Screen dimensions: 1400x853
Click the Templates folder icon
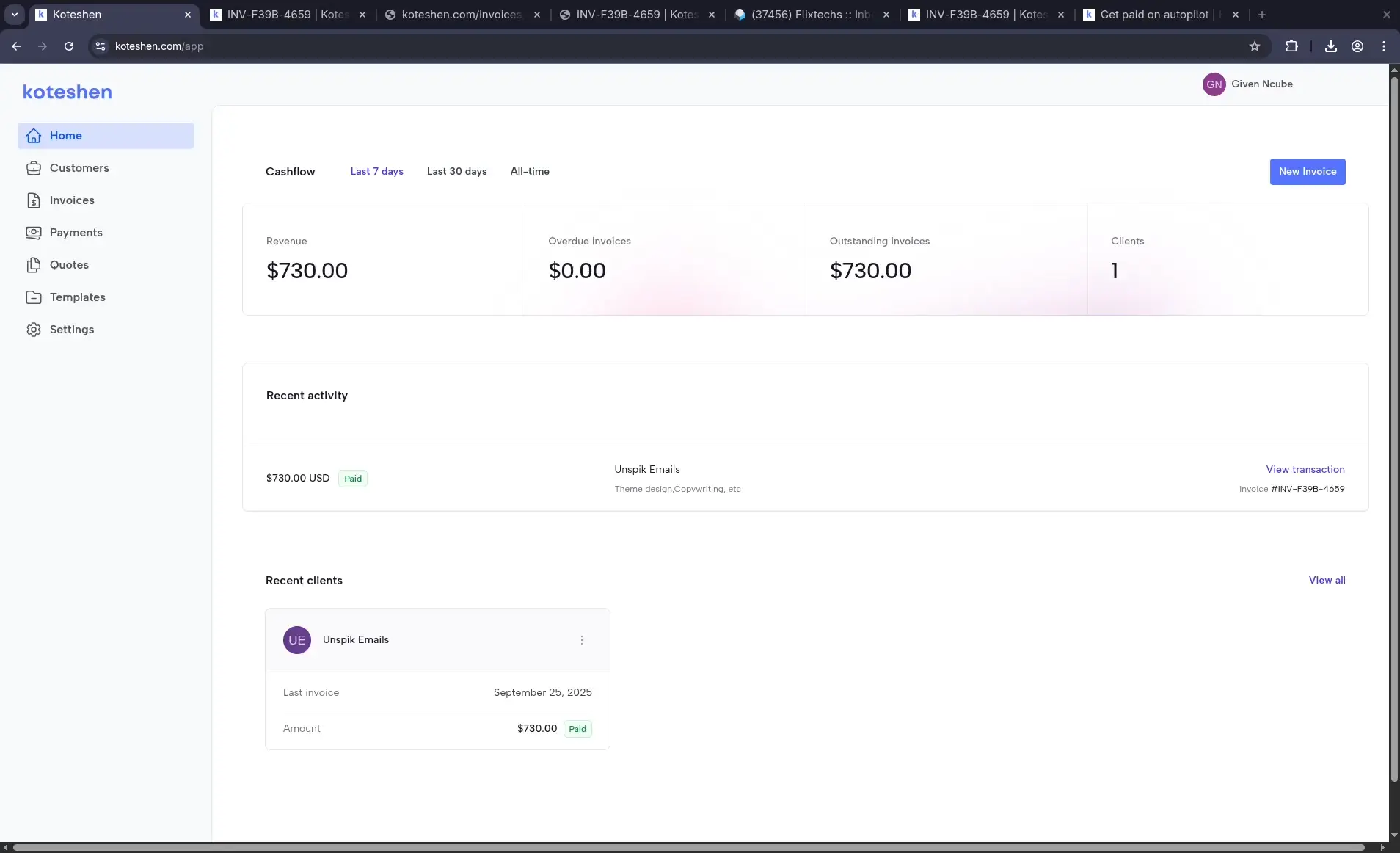(x=34, y=297)
